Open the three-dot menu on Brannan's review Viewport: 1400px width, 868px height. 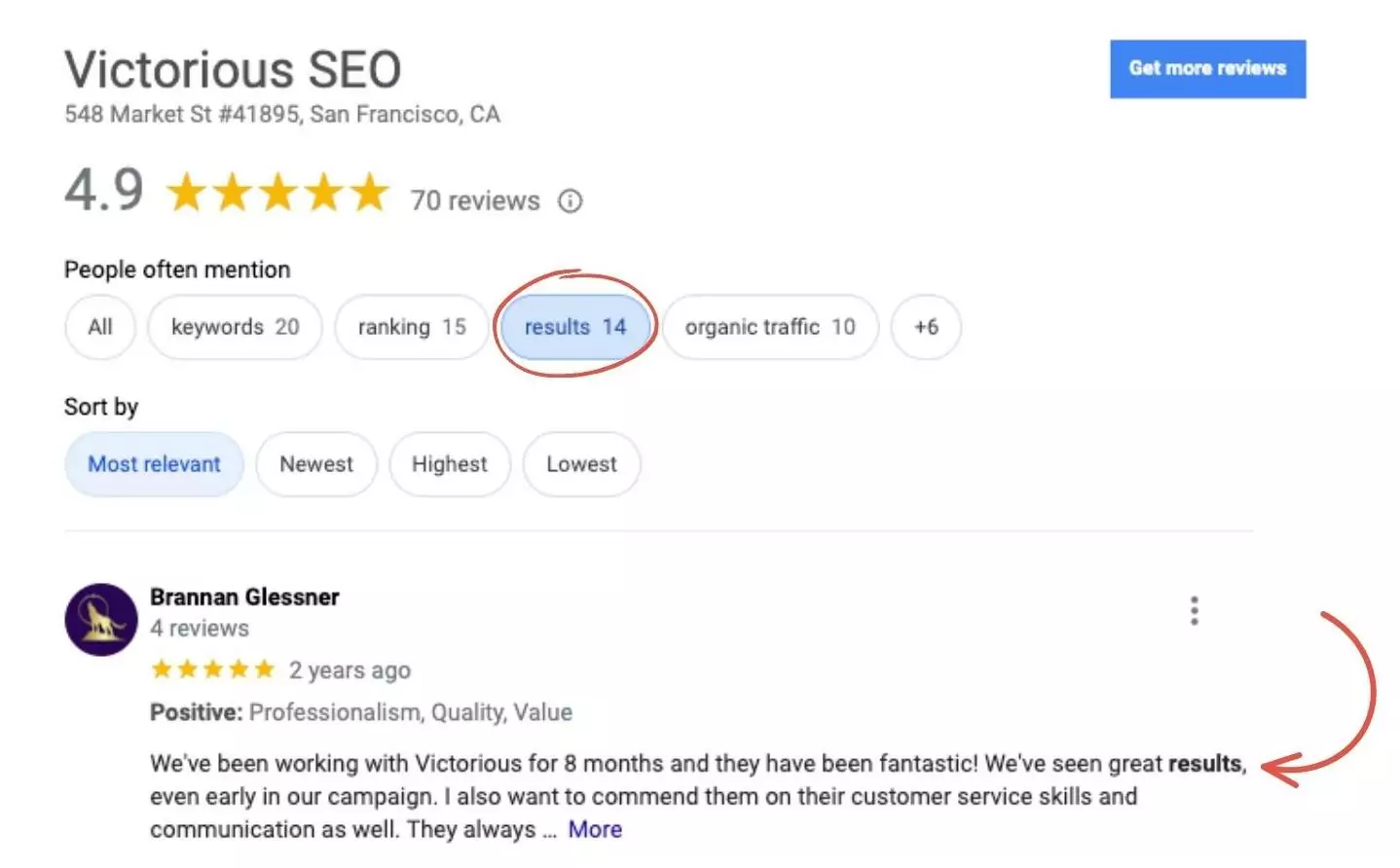[x=1194, y=610]
